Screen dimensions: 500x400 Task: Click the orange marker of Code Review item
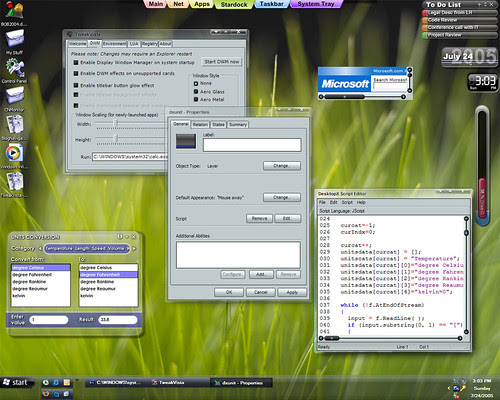(425, 20)
